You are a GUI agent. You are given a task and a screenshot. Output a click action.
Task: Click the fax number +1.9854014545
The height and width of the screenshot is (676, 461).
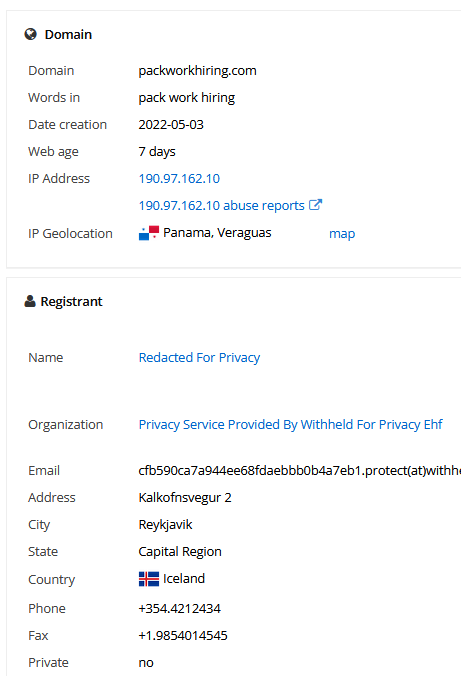[x=183, y=635]
